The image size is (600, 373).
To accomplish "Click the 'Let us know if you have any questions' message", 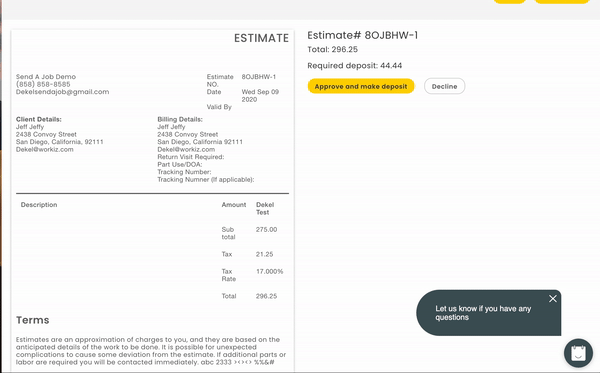I will pos(483,313).
